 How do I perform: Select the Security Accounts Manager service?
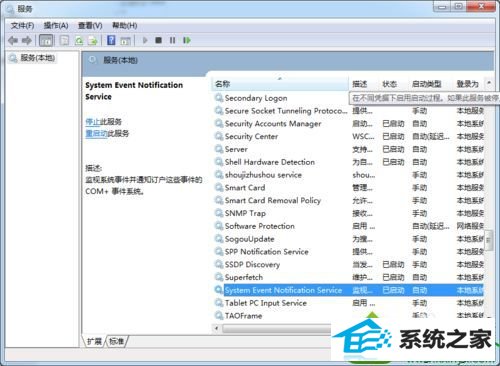[349, 124]
